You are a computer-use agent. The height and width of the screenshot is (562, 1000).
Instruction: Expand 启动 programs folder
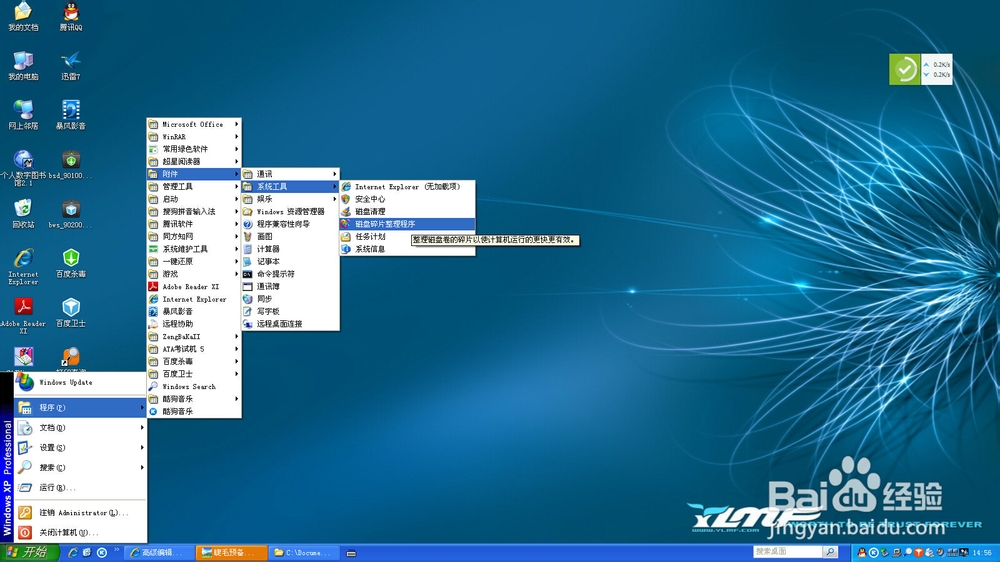194,199
